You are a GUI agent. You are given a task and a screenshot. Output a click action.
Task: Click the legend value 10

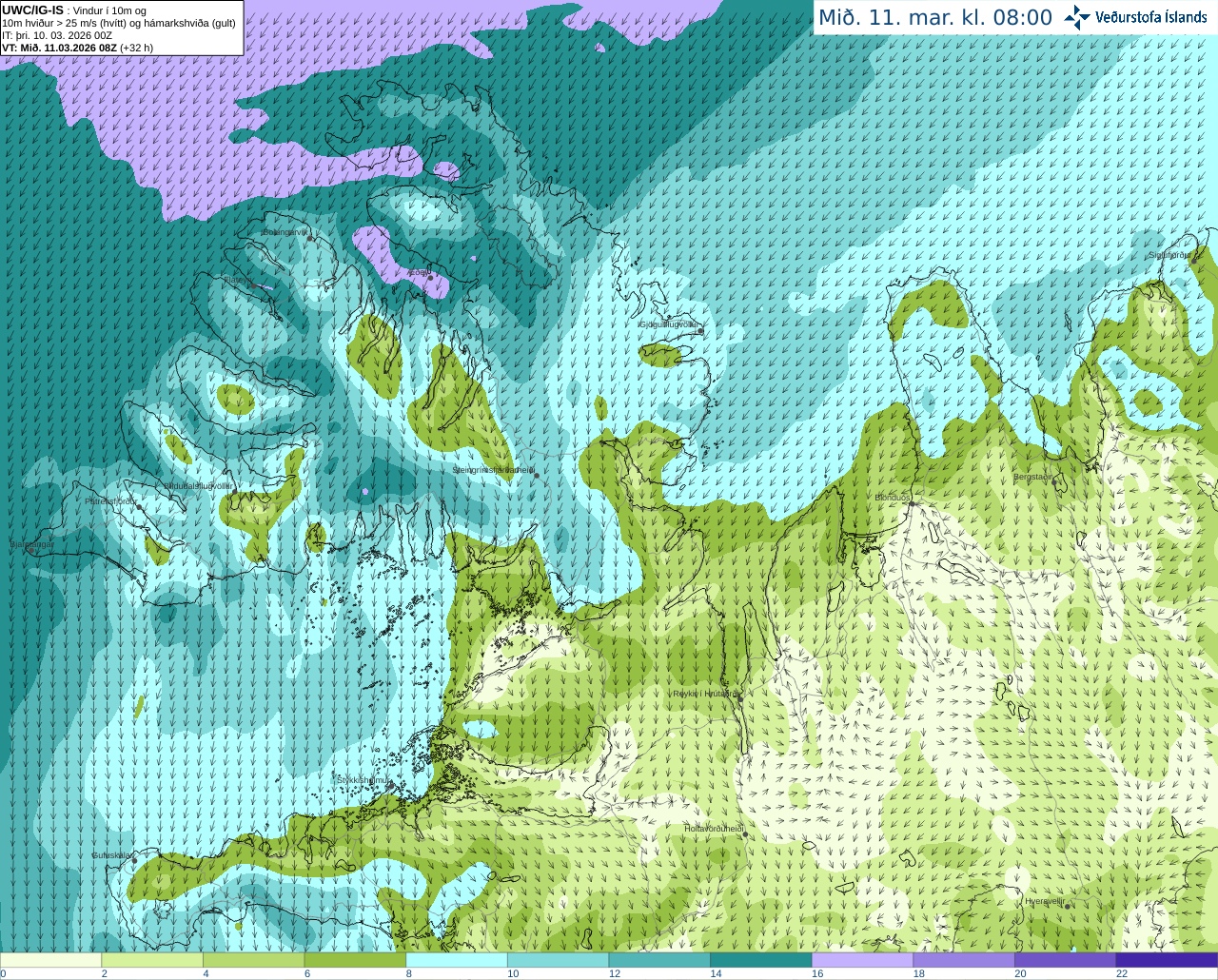[513, 974]
